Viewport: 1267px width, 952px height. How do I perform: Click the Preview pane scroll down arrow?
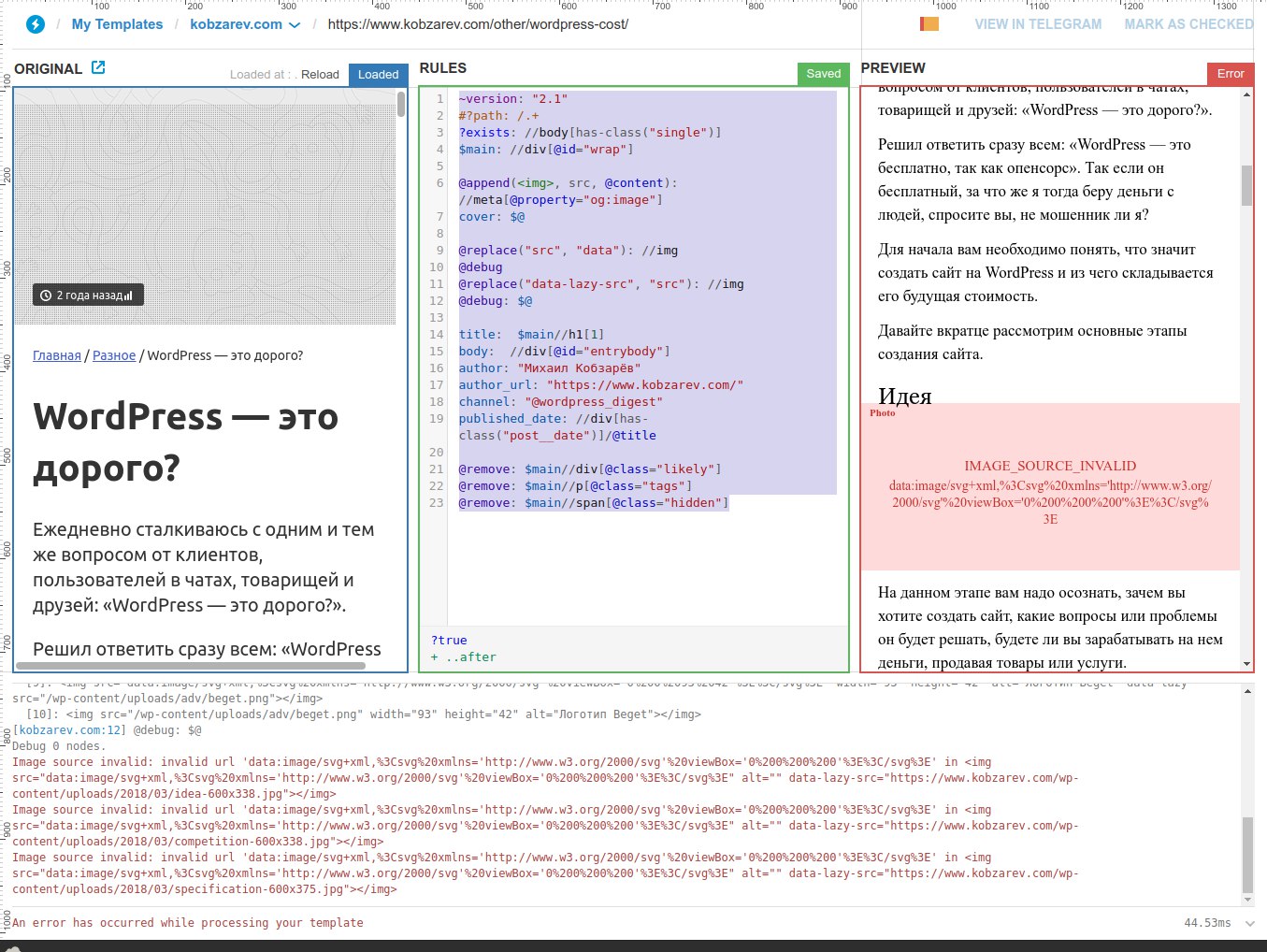pyautogui.click(x=1246, y=664)
